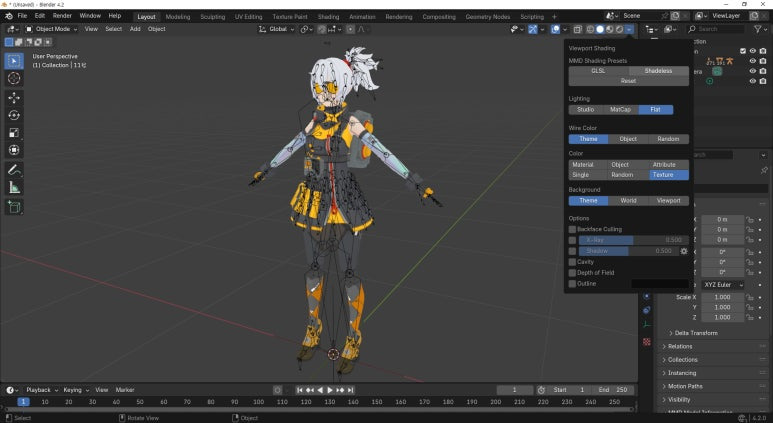Open the Object Mode dropdown
The height and width of the screenshot is (423, 773).
[51, 29]
